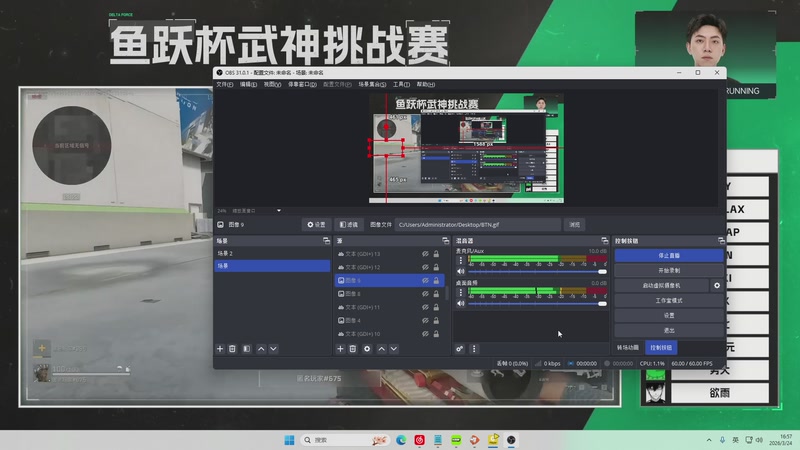Adjust 麦克风/Aux volume slider
Screen dimensions: 800x450
coord(537,271)
